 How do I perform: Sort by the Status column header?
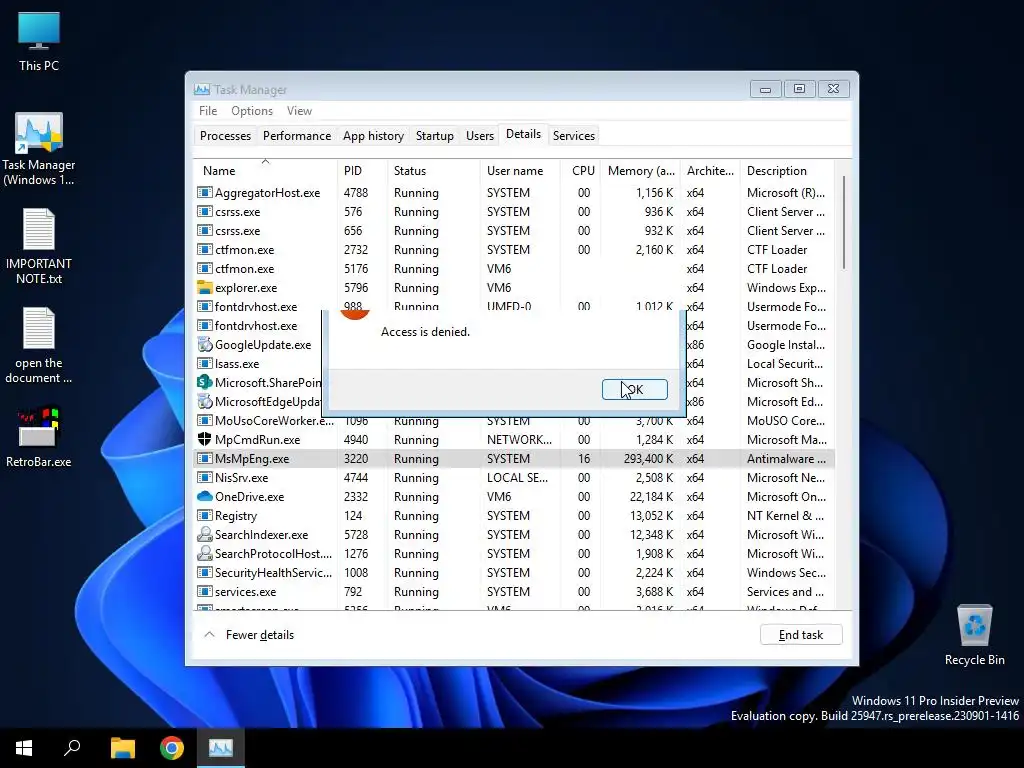[433, 170]
